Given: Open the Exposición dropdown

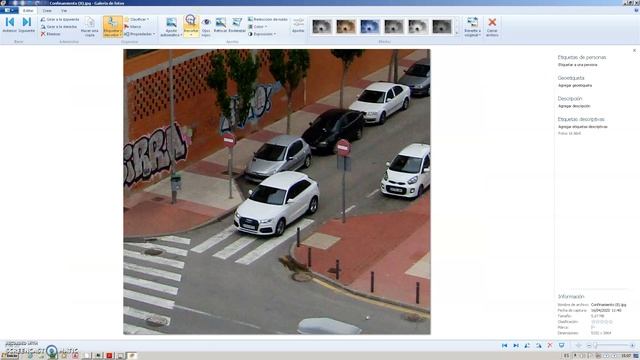Looking at the screenshot, I should (262, 34).
